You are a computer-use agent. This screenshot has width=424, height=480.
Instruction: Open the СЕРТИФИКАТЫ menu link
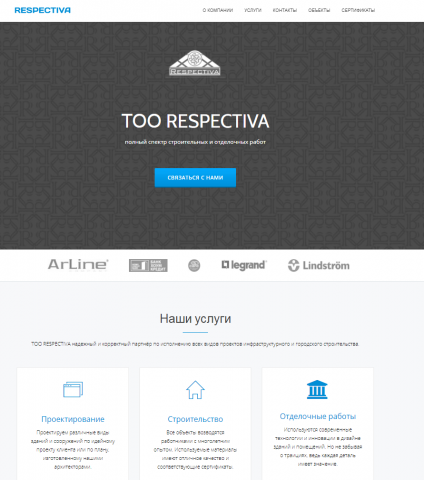358,10
